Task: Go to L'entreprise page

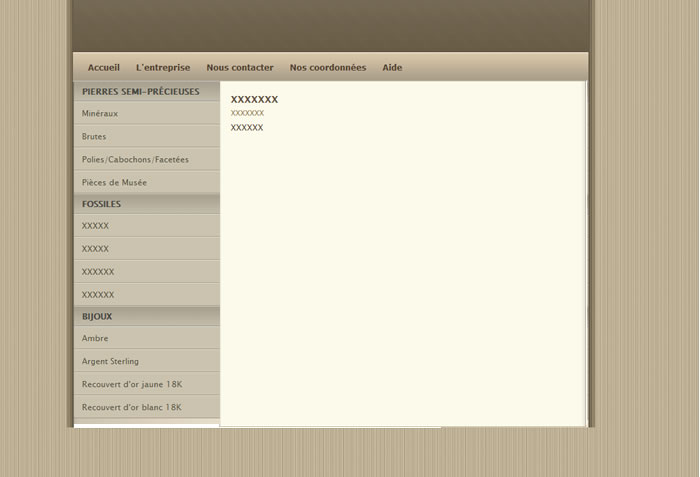Action: 163,67
